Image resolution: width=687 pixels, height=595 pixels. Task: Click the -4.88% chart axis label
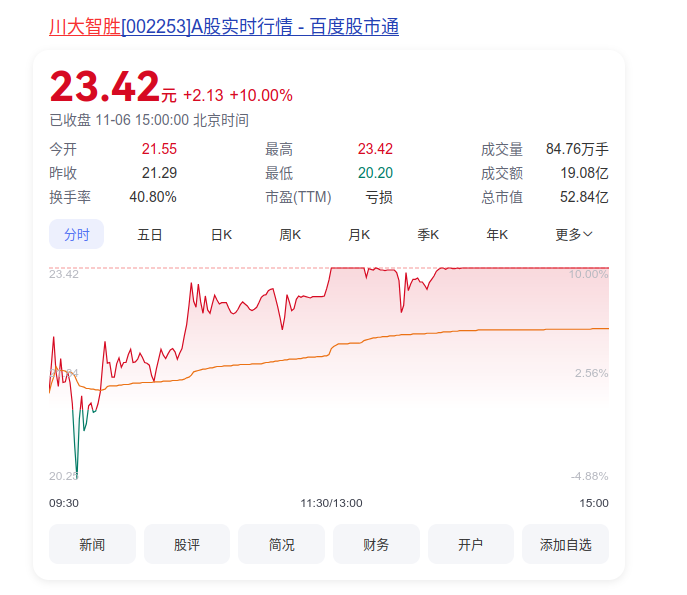coord(590,476)
